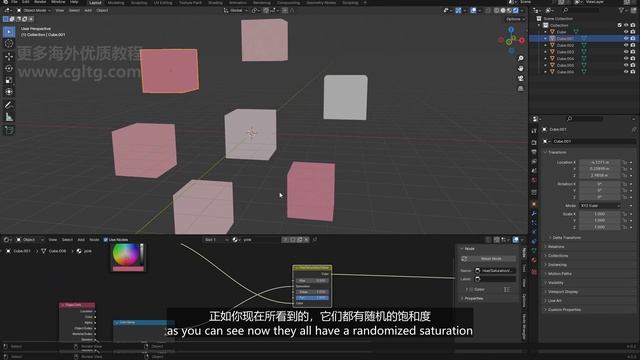This screenshot has width=640, height=360.
Task: Switch orthographic/perspective grid icon
Action: (x=520, y=89)
